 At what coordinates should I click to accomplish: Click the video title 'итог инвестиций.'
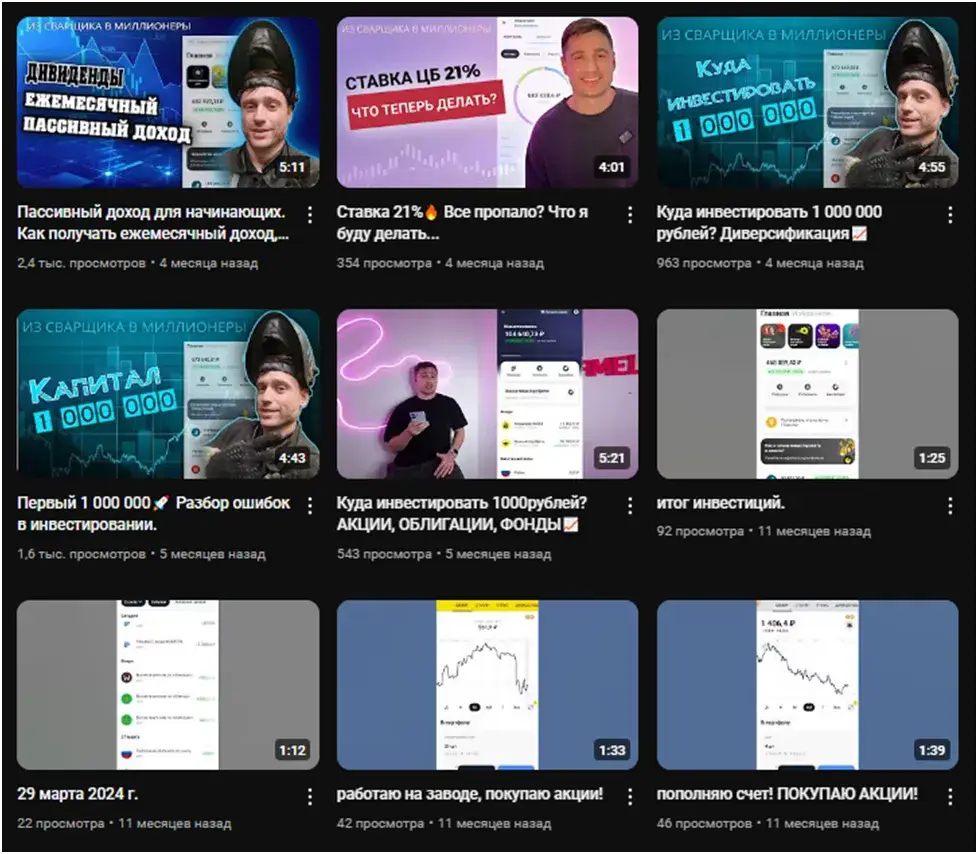[x=720, y=503]
